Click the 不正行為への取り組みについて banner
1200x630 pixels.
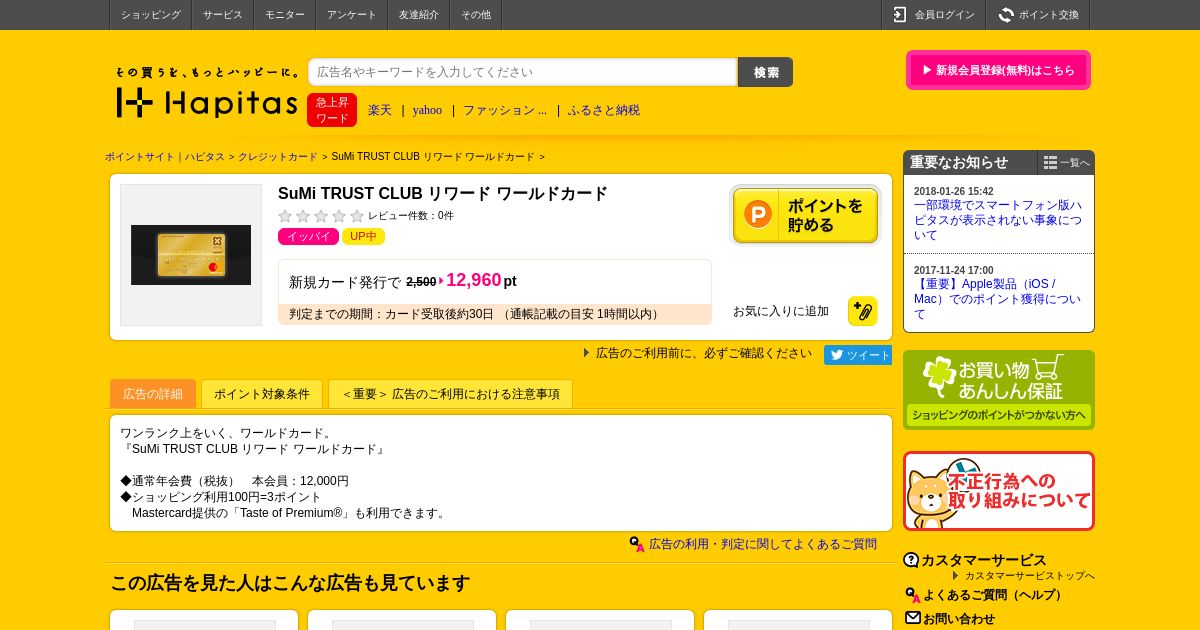(x=999, y=491)
